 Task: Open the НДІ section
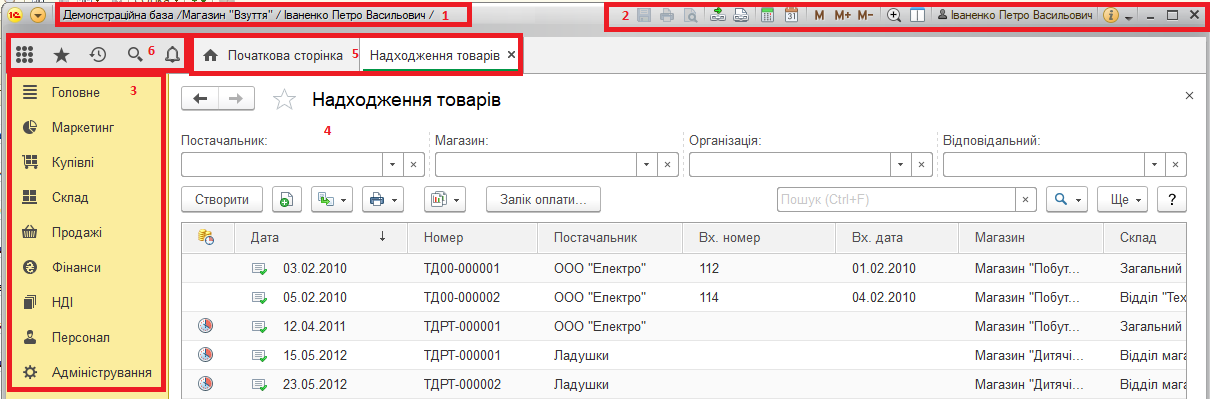click(86, 302)
